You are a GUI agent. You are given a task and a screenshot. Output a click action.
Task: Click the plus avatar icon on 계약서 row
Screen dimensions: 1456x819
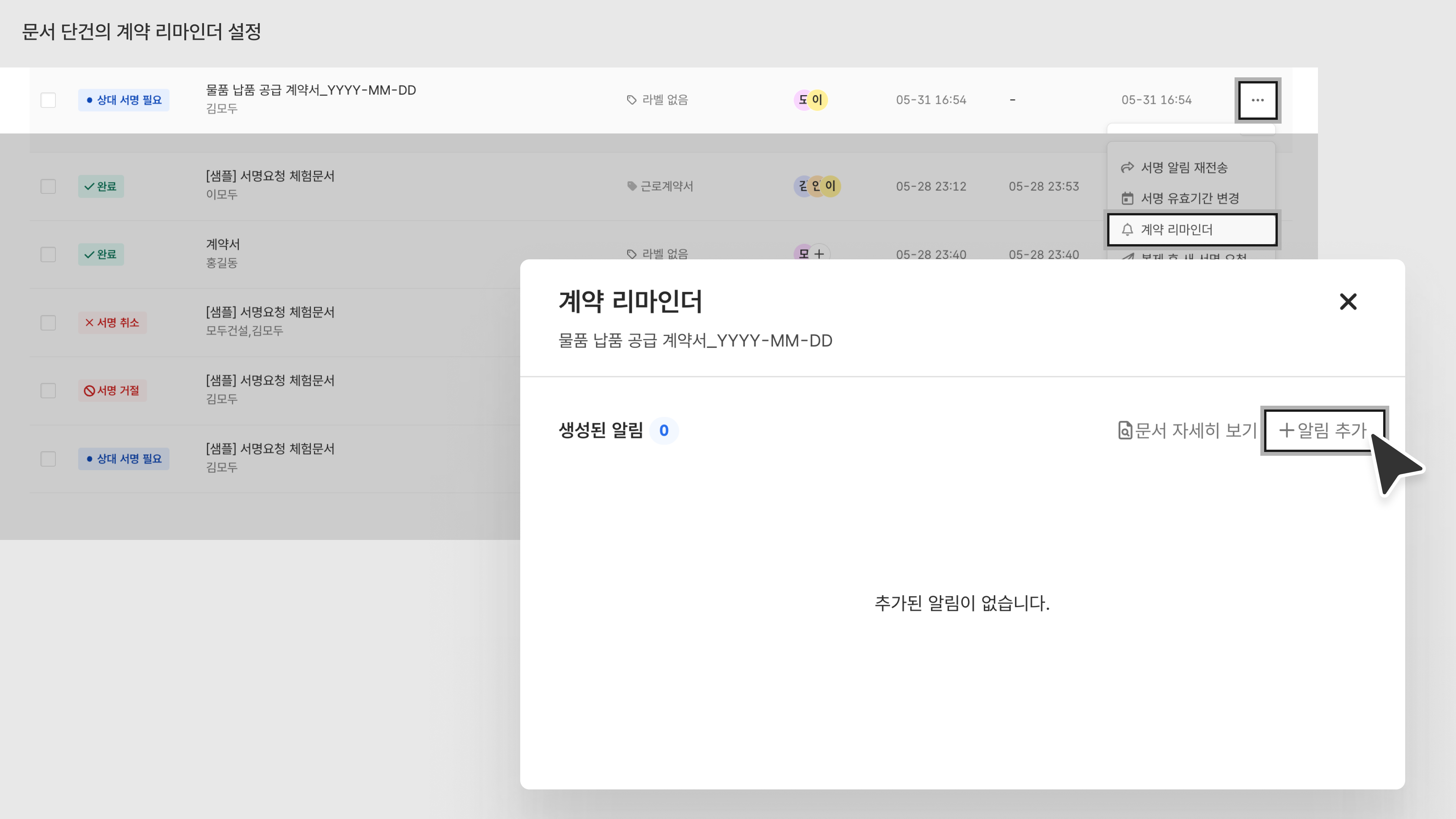819,254
